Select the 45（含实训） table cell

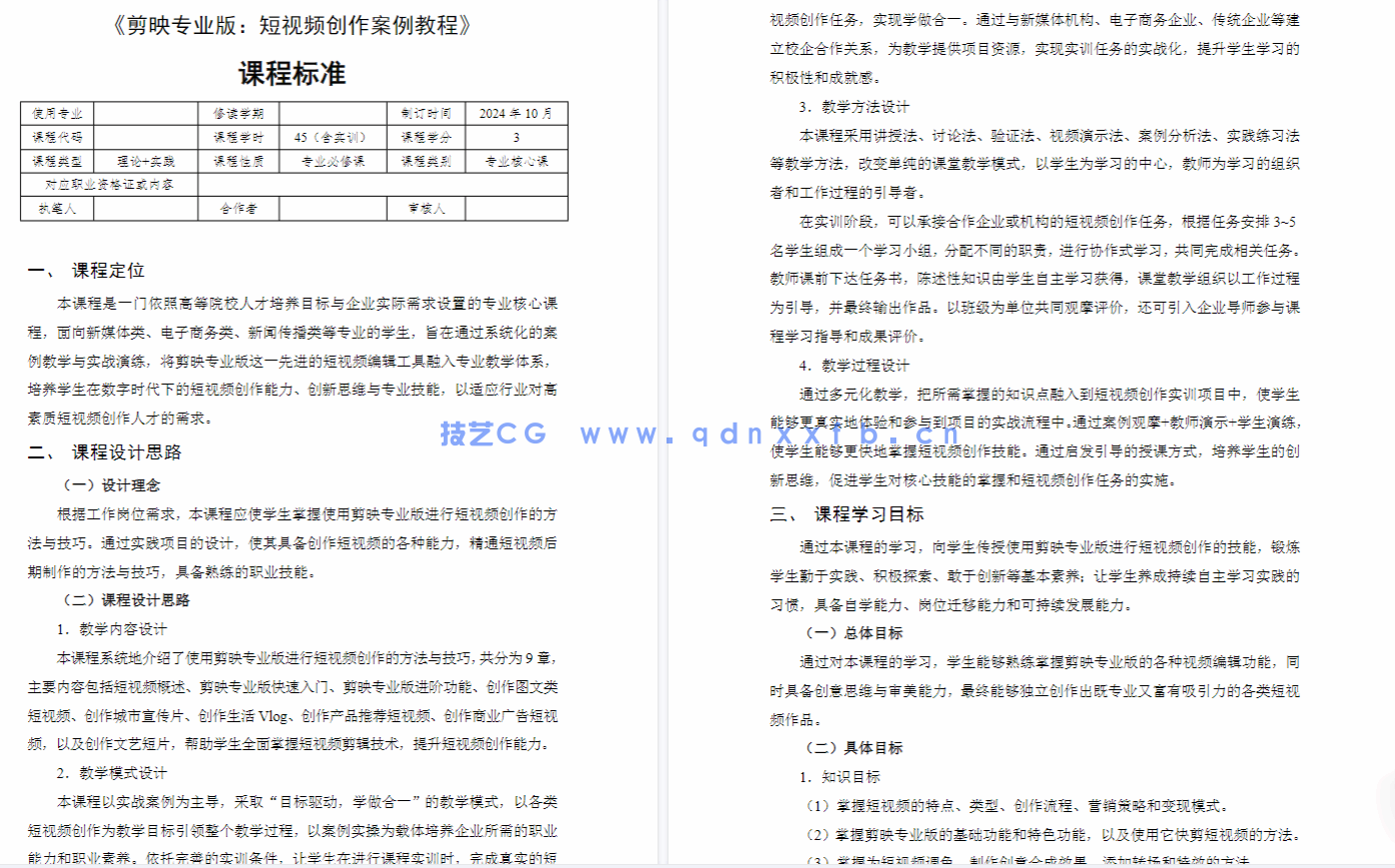pos(333,137)
